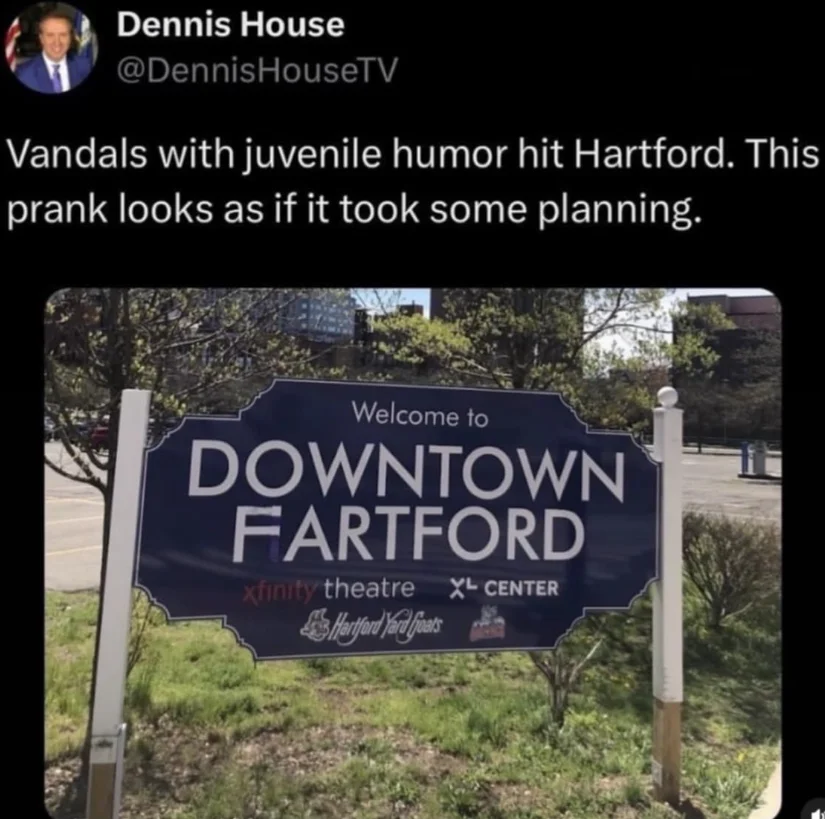Image resolution: width=825 pixels, height=819 pixels.
Task: Click the Hartford Yard Goats logo
Action: (373, 624)
